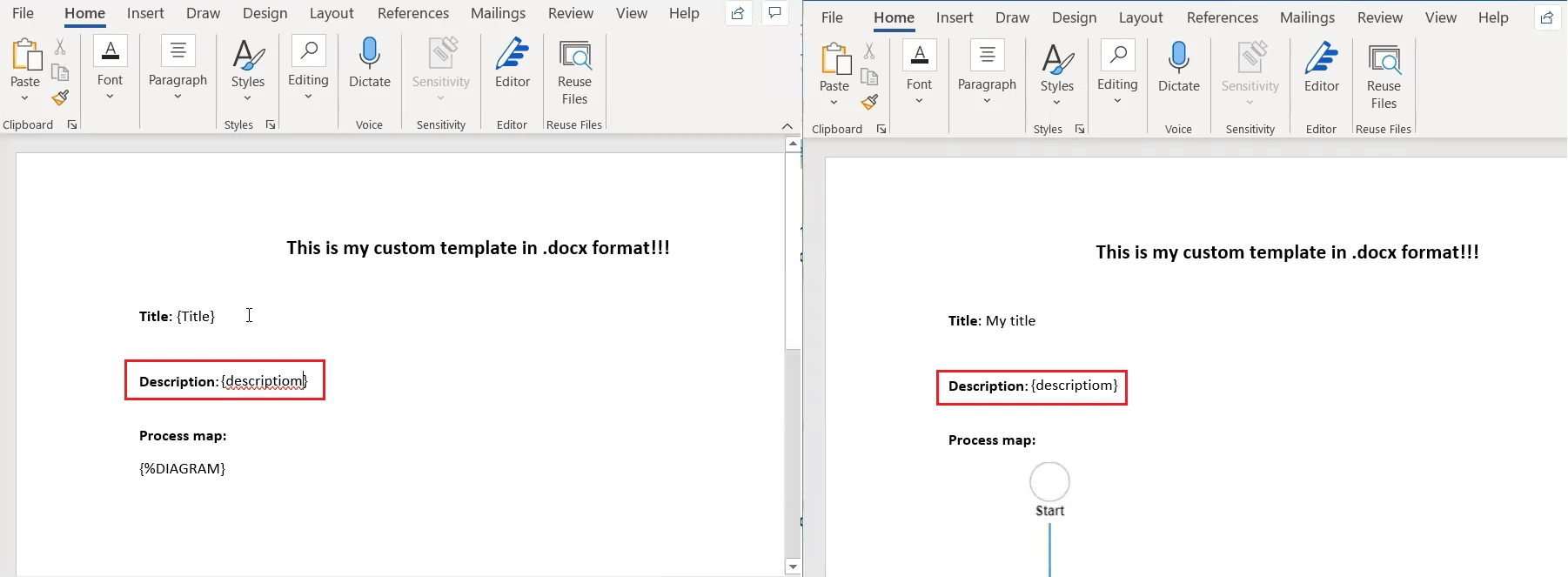The height and width of the screenshot is (577, 1568).
Task: Click Share icon in left window
Action: coord(738,13)
